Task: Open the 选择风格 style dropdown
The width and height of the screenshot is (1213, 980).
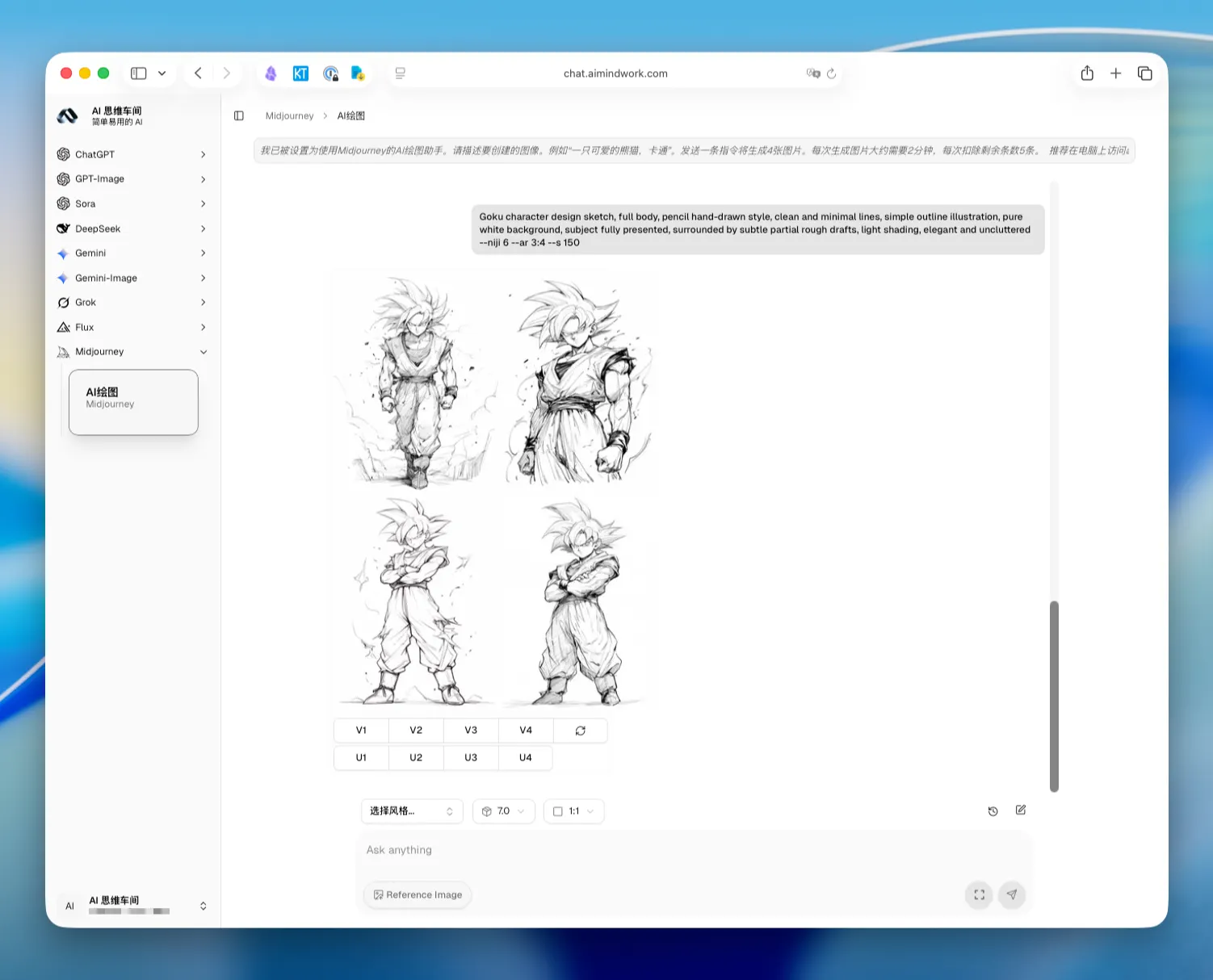Action: (x=412, y=811)
